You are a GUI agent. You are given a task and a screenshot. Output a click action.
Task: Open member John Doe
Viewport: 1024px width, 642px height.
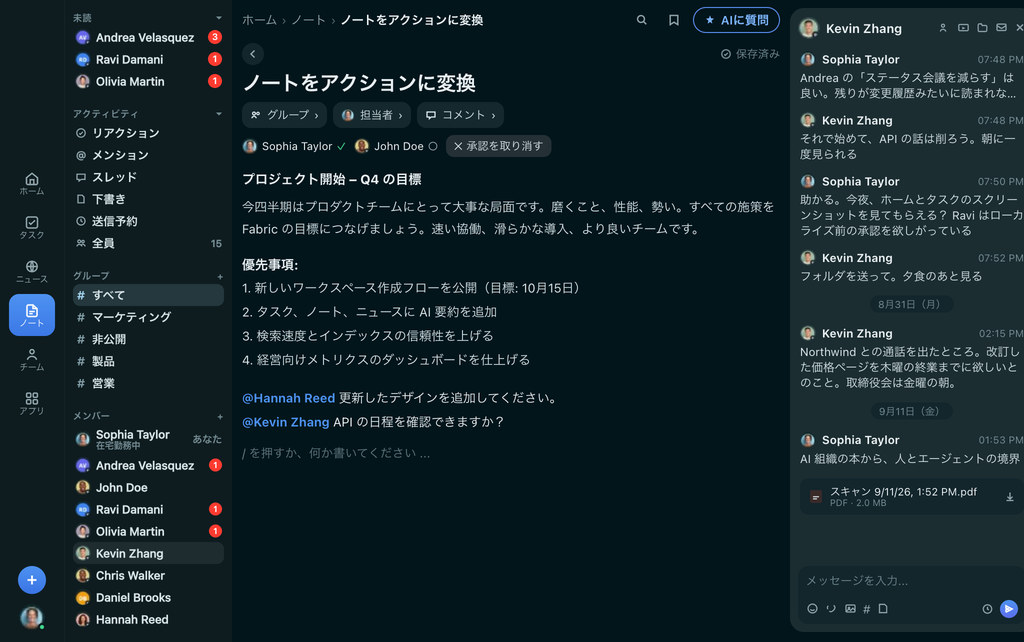click(x=148, y=487)
